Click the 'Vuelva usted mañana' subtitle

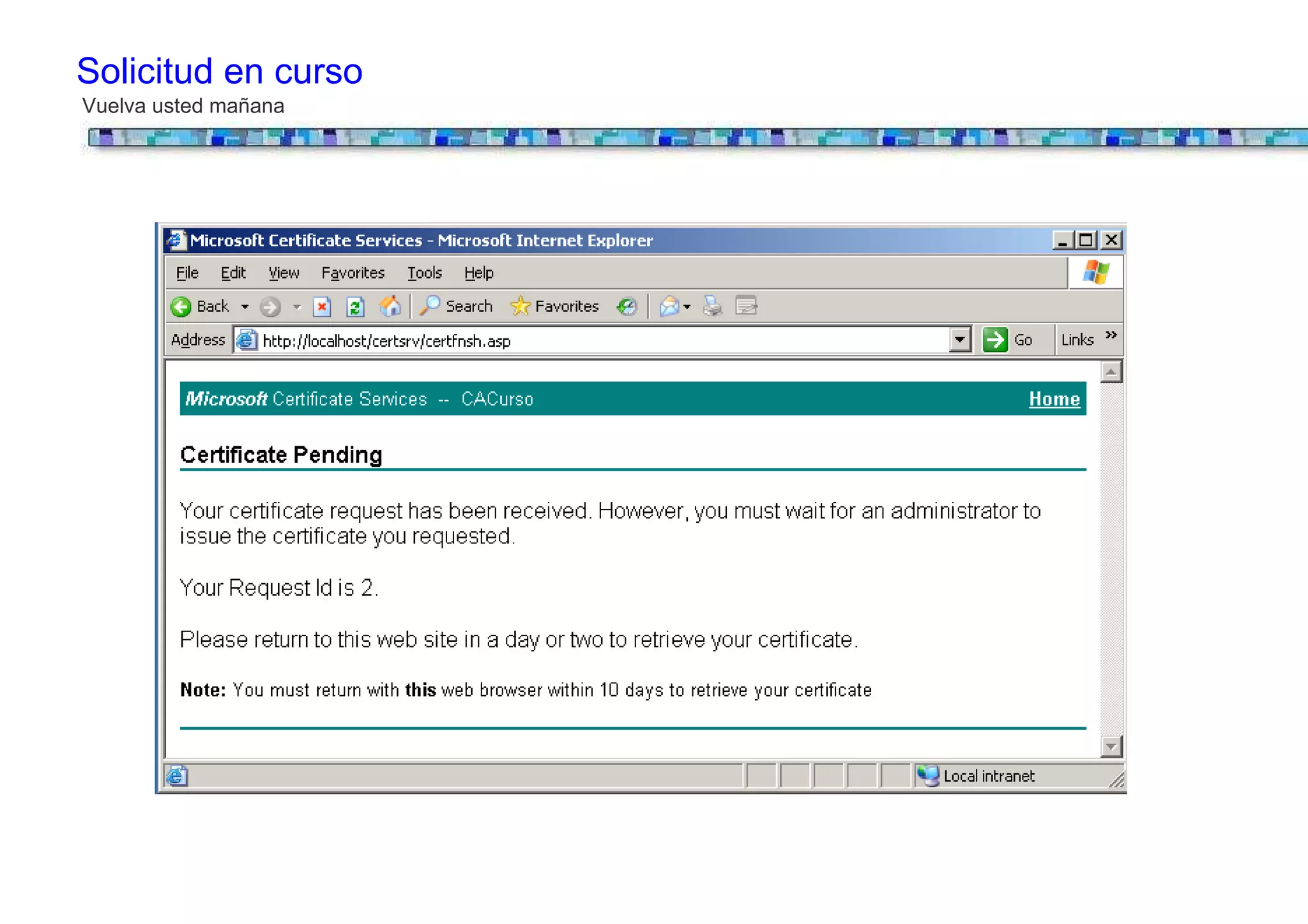[x=183, y=106]
